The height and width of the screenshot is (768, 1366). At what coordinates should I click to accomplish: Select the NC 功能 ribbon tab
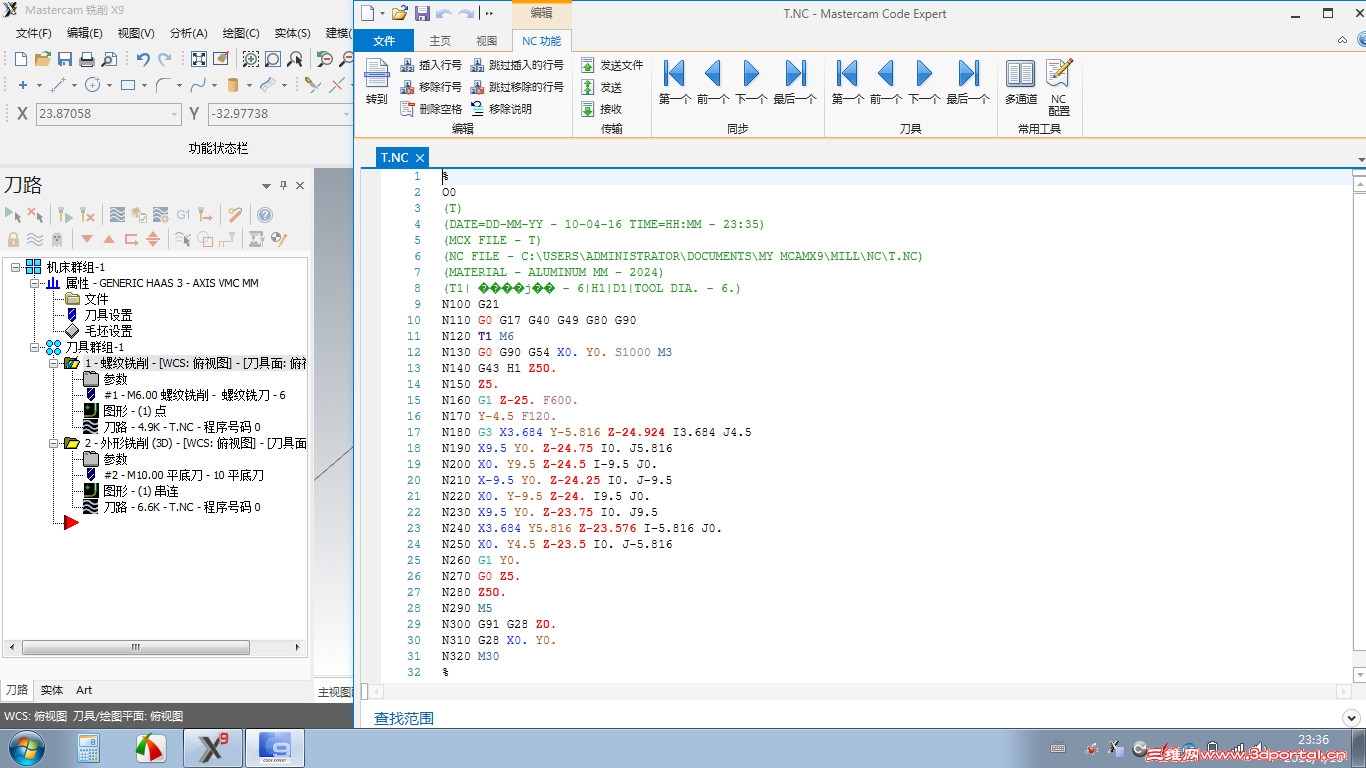point(541,41)
